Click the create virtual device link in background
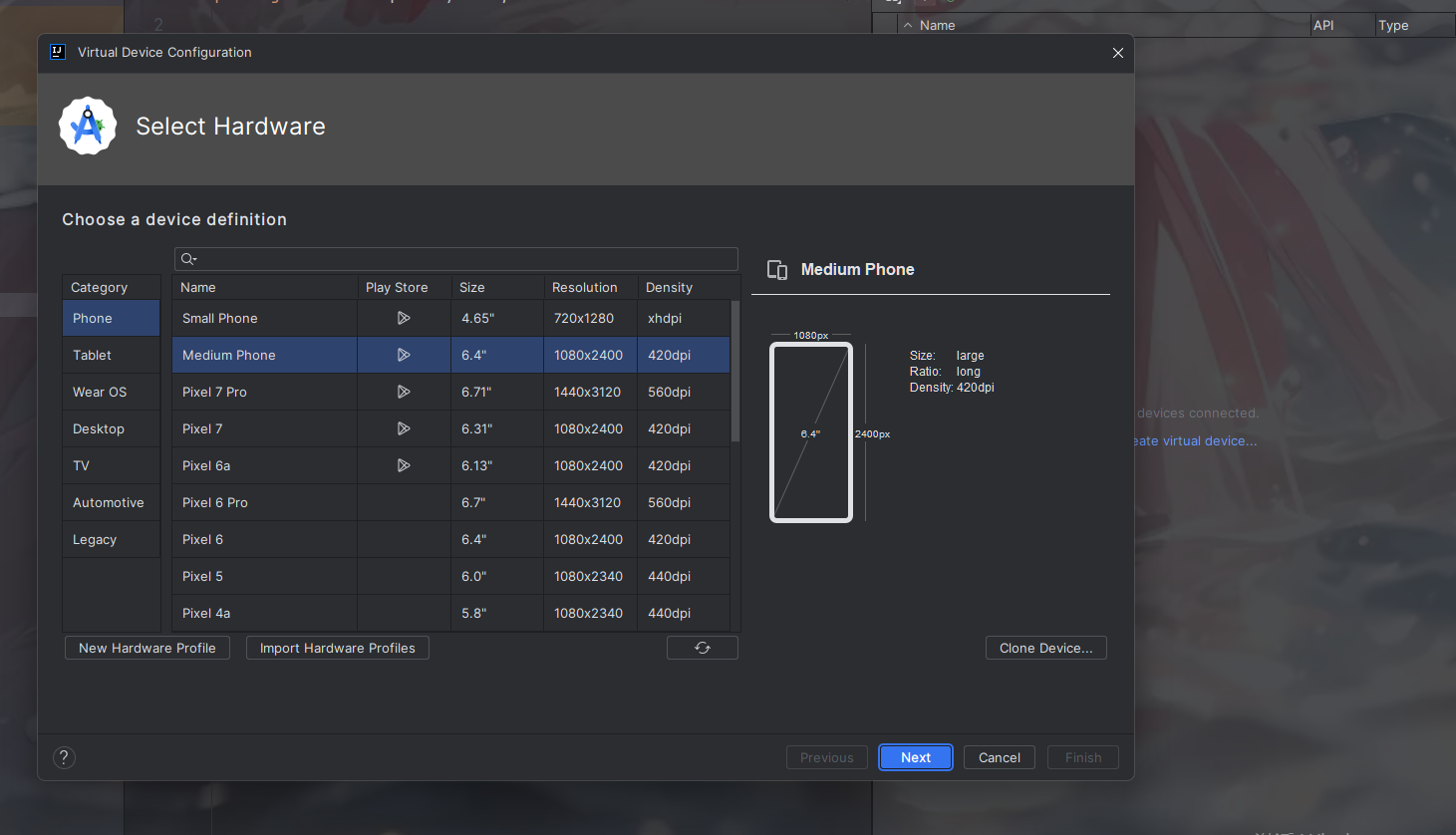 coord(1195,440)
